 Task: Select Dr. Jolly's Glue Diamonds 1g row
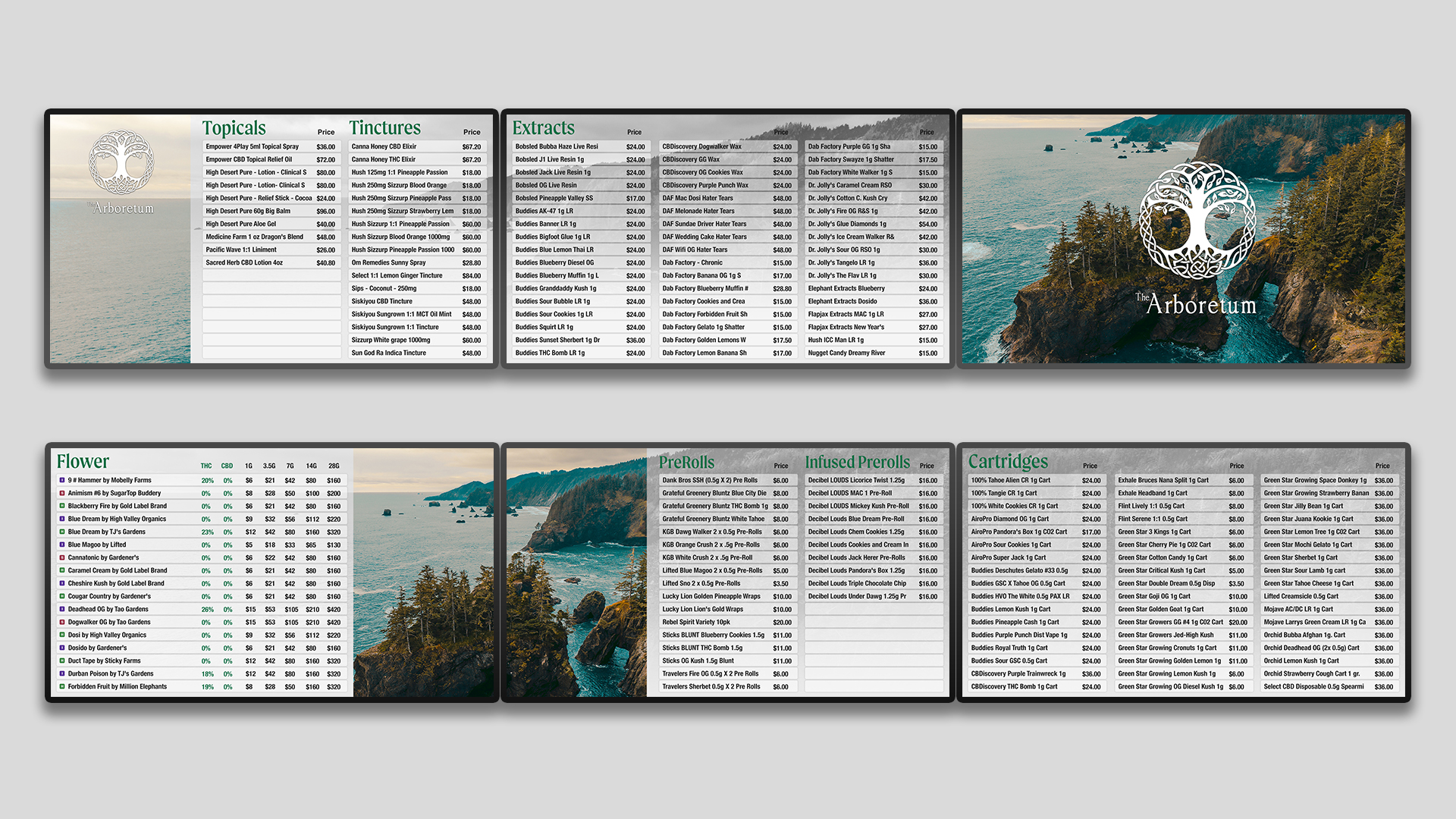click(874, 224)
